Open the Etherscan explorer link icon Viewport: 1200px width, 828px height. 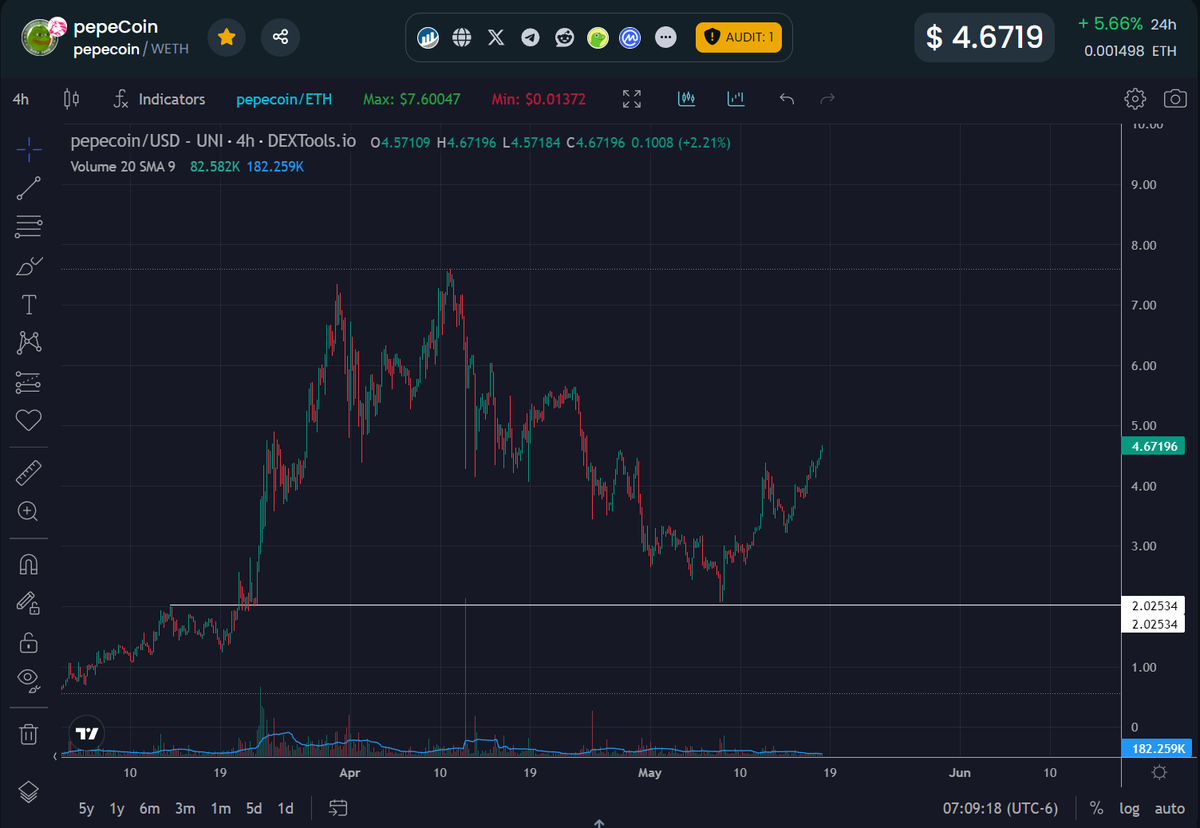(x=428, y=38)
